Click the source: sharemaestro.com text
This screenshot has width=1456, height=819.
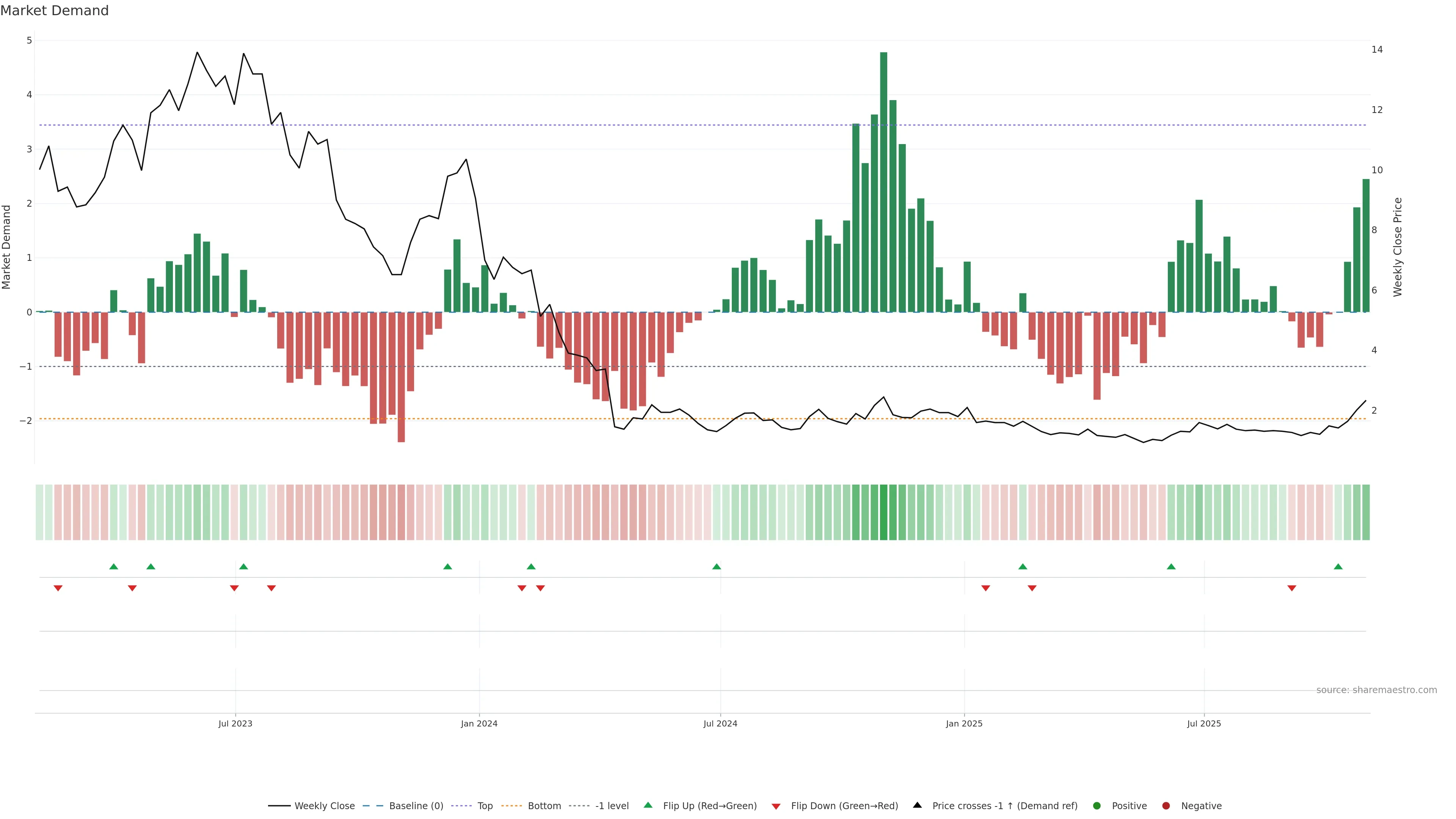(x=1376, y=690)
